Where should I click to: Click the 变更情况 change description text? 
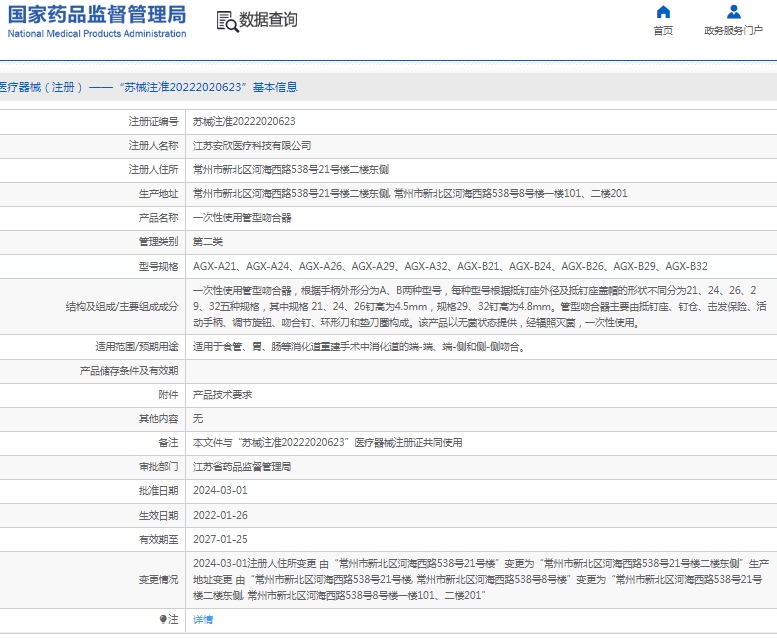481,580
